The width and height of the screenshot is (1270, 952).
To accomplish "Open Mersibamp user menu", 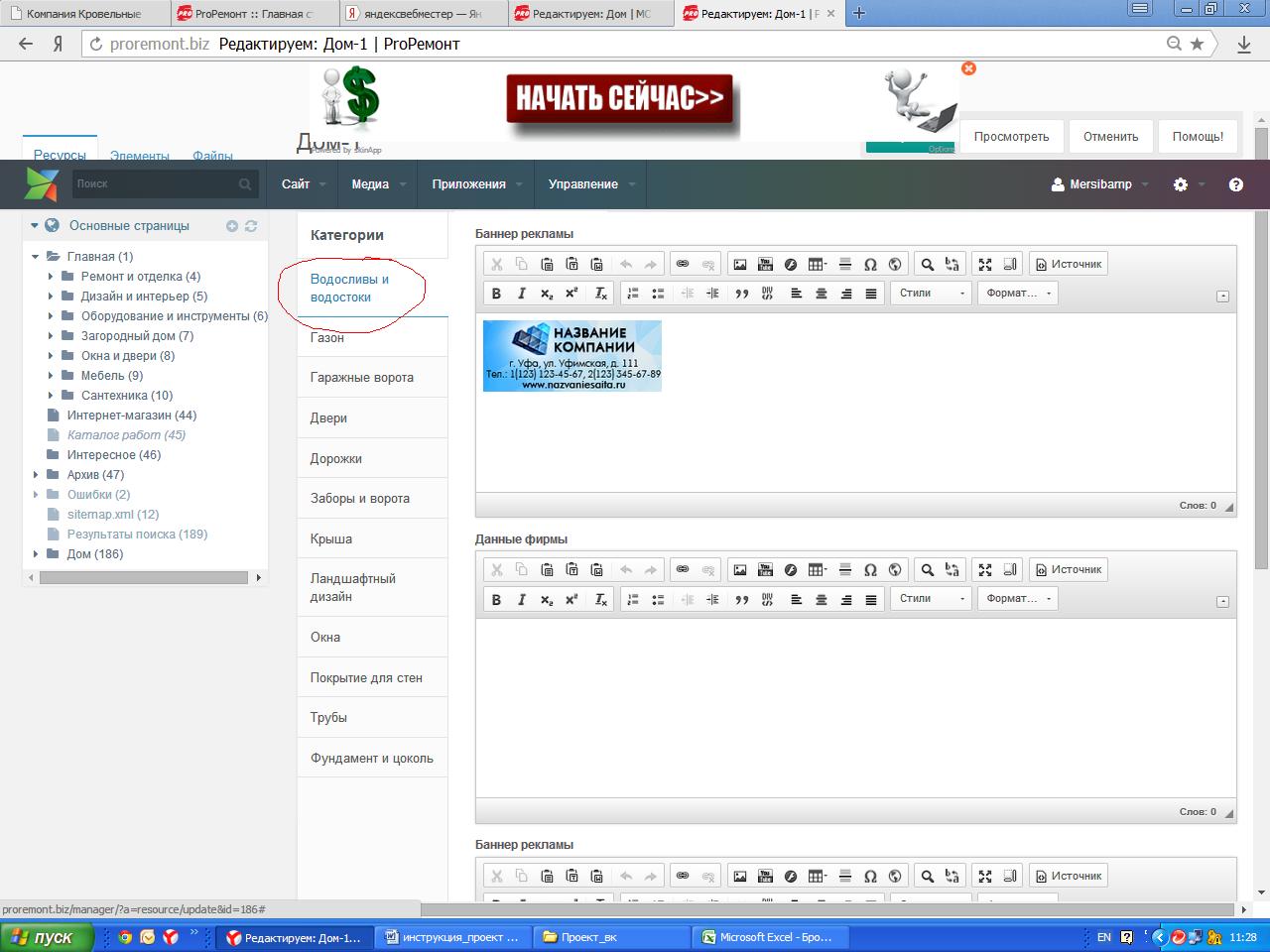I will (1099, 184).
